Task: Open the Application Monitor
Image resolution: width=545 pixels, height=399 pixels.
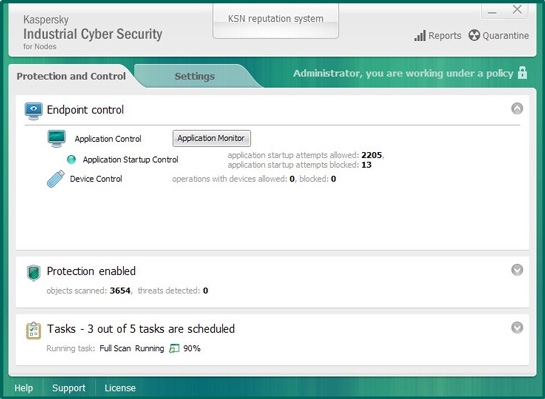Action: click(211, 138)
